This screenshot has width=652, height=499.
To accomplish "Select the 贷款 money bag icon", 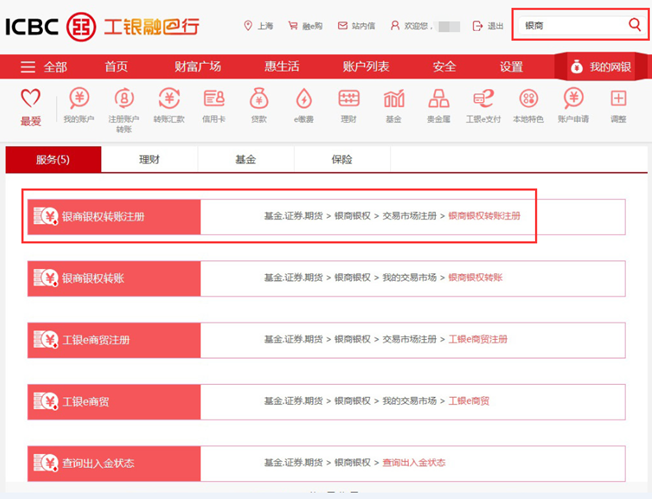I will pyautogui.click(x=259, y=99).
